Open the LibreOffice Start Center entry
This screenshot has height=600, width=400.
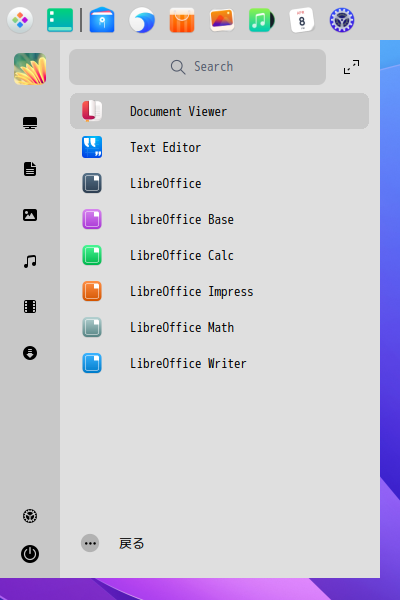point(219,183)
